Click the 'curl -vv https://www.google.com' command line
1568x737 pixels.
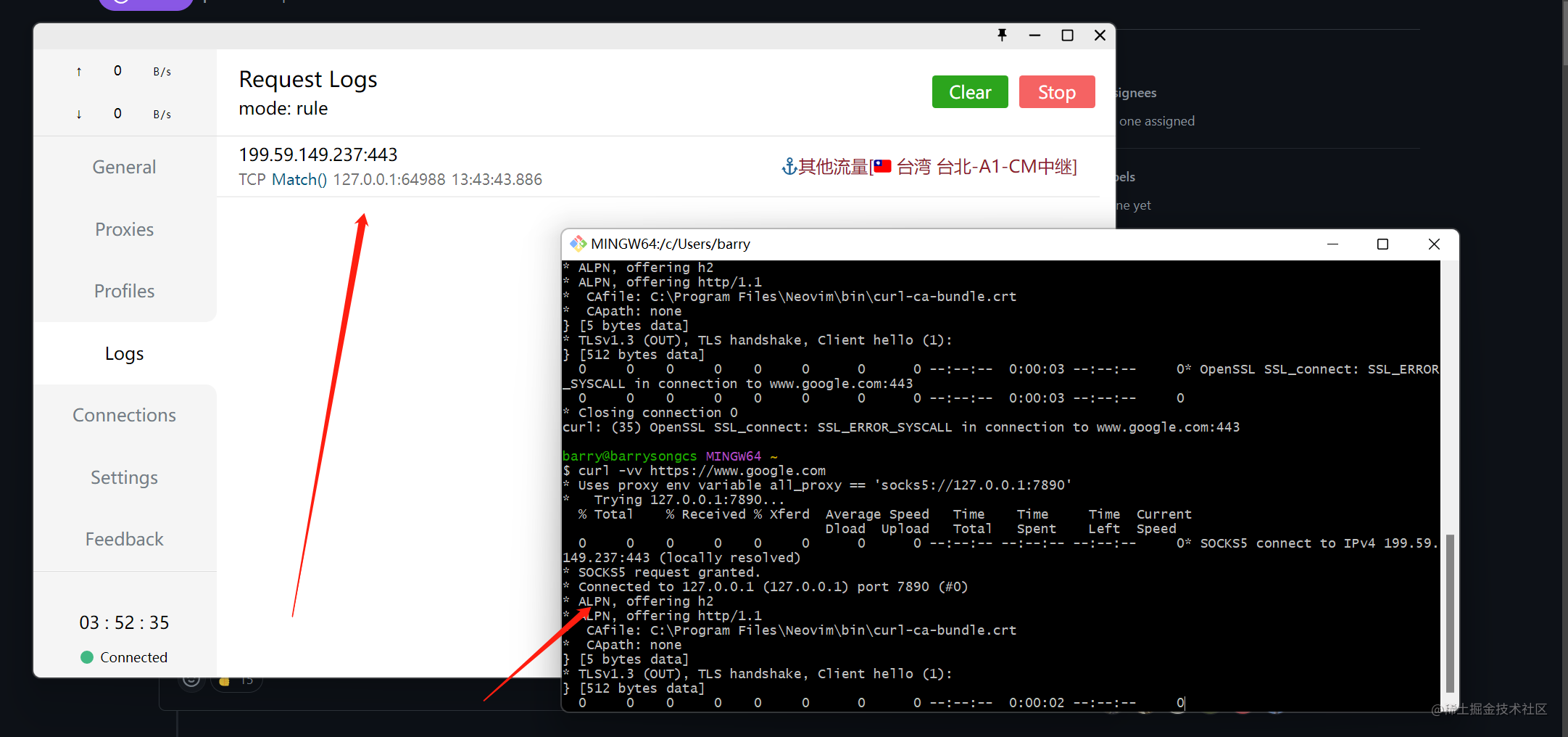pyautogui.click(x=702, y=471)
